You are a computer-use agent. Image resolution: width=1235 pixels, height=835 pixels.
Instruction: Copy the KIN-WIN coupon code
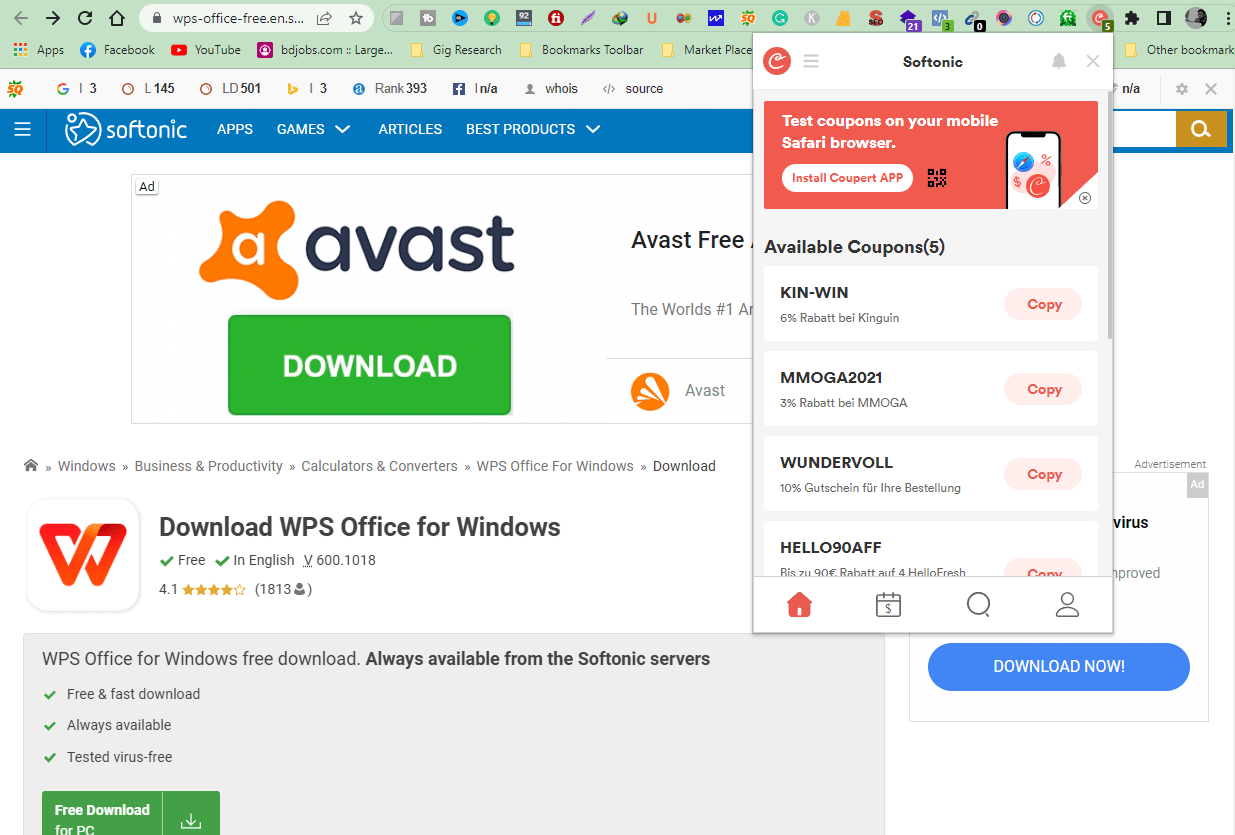(x=1042, y=304)
